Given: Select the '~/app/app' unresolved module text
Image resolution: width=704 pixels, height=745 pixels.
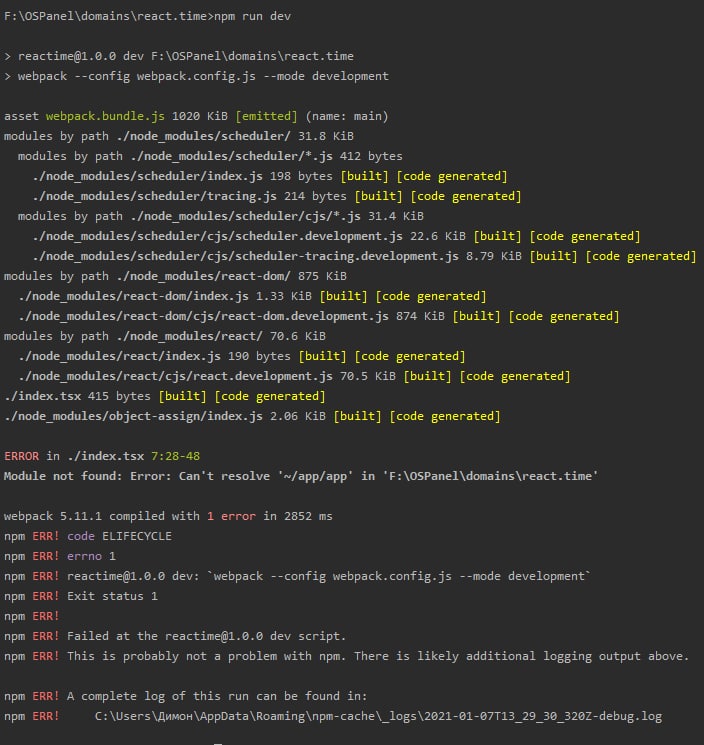Looking at the screenshot, I should [x=315, y=476].
